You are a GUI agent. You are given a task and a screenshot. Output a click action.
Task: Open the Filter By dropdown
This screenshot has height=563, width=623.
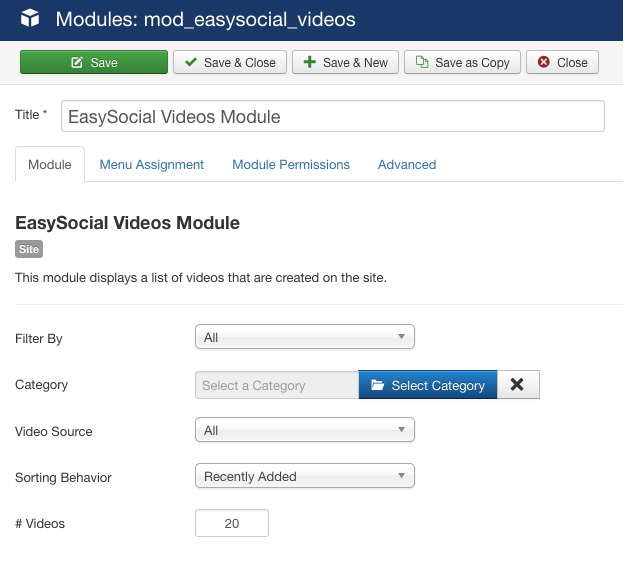(x=305, y=337)
